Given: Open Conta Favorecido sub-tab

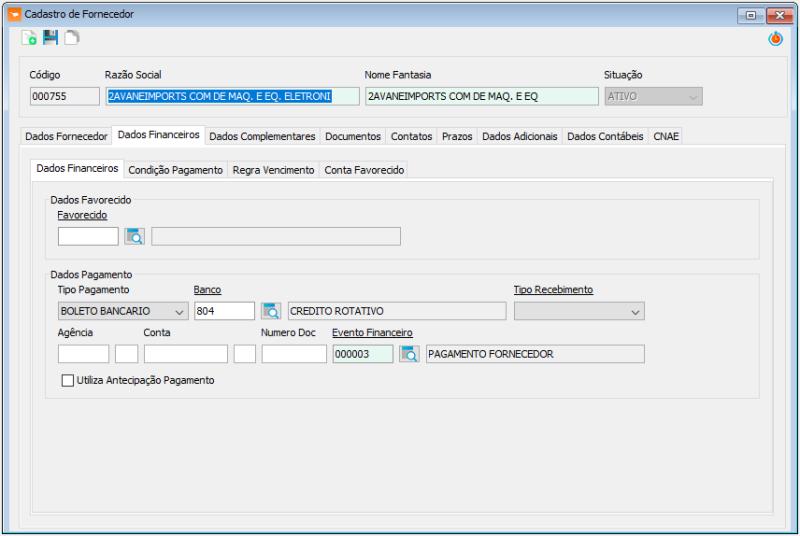Looking at the screenshot, I should tap(364, 170).
